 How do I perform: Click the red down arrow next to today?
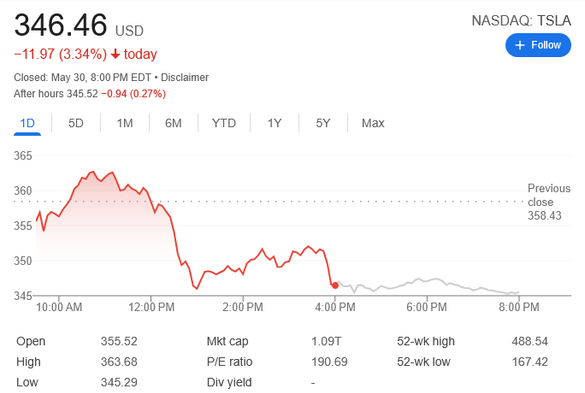pos(115,54)
